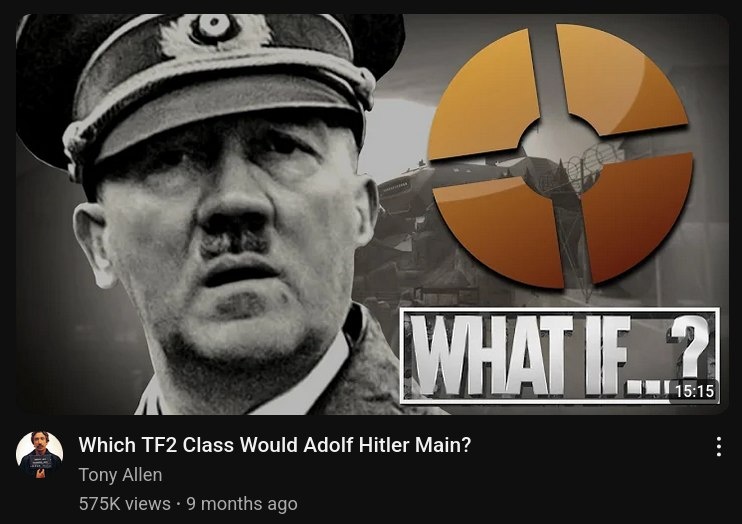Click the orange TF2 logo in thumbnail
The height and width of the screenshot is (524, 742).
[x=560, y=155]
